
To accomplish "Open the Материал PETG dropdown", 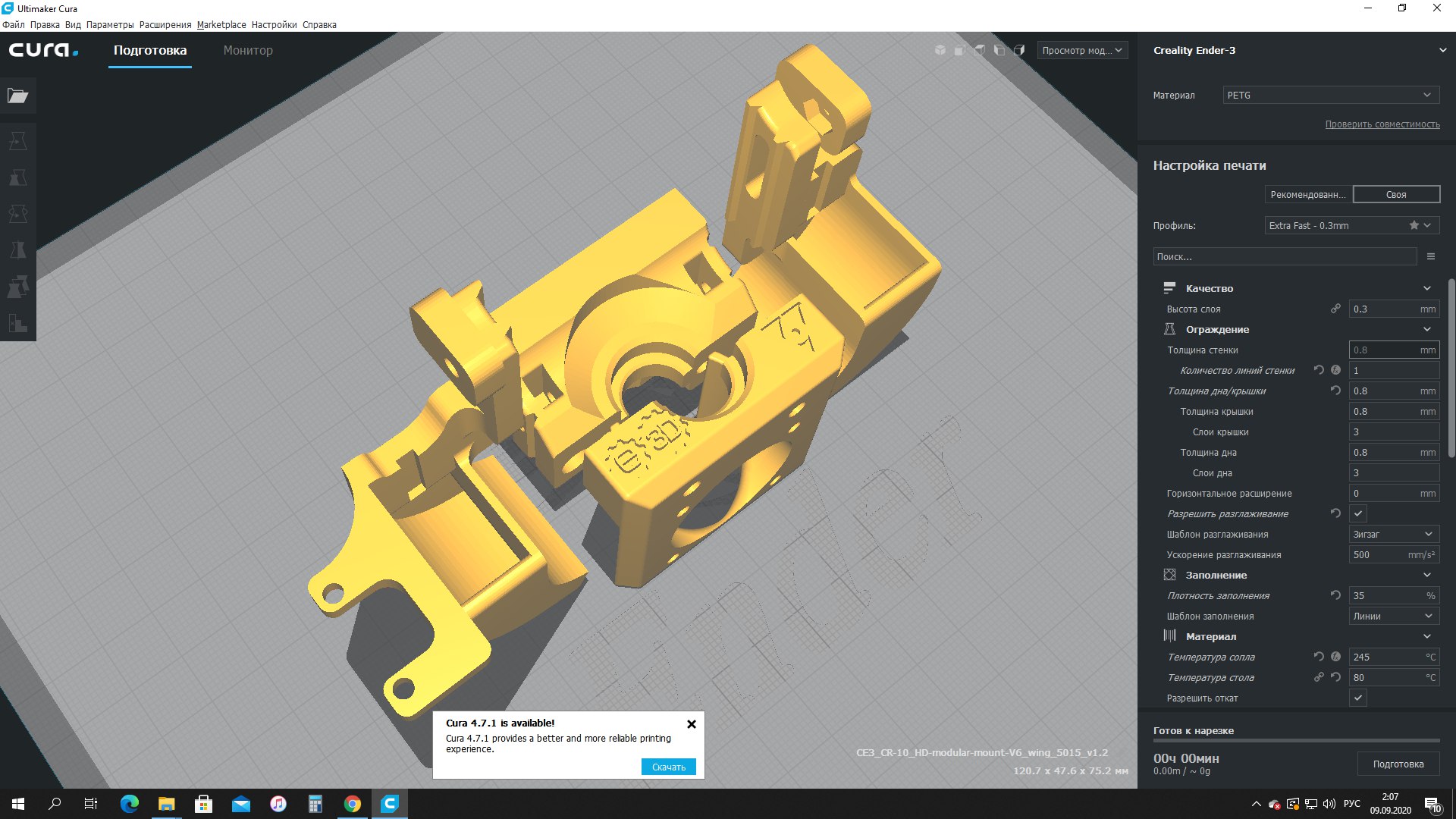I will pyautogui.click(x=1331, y=95).
